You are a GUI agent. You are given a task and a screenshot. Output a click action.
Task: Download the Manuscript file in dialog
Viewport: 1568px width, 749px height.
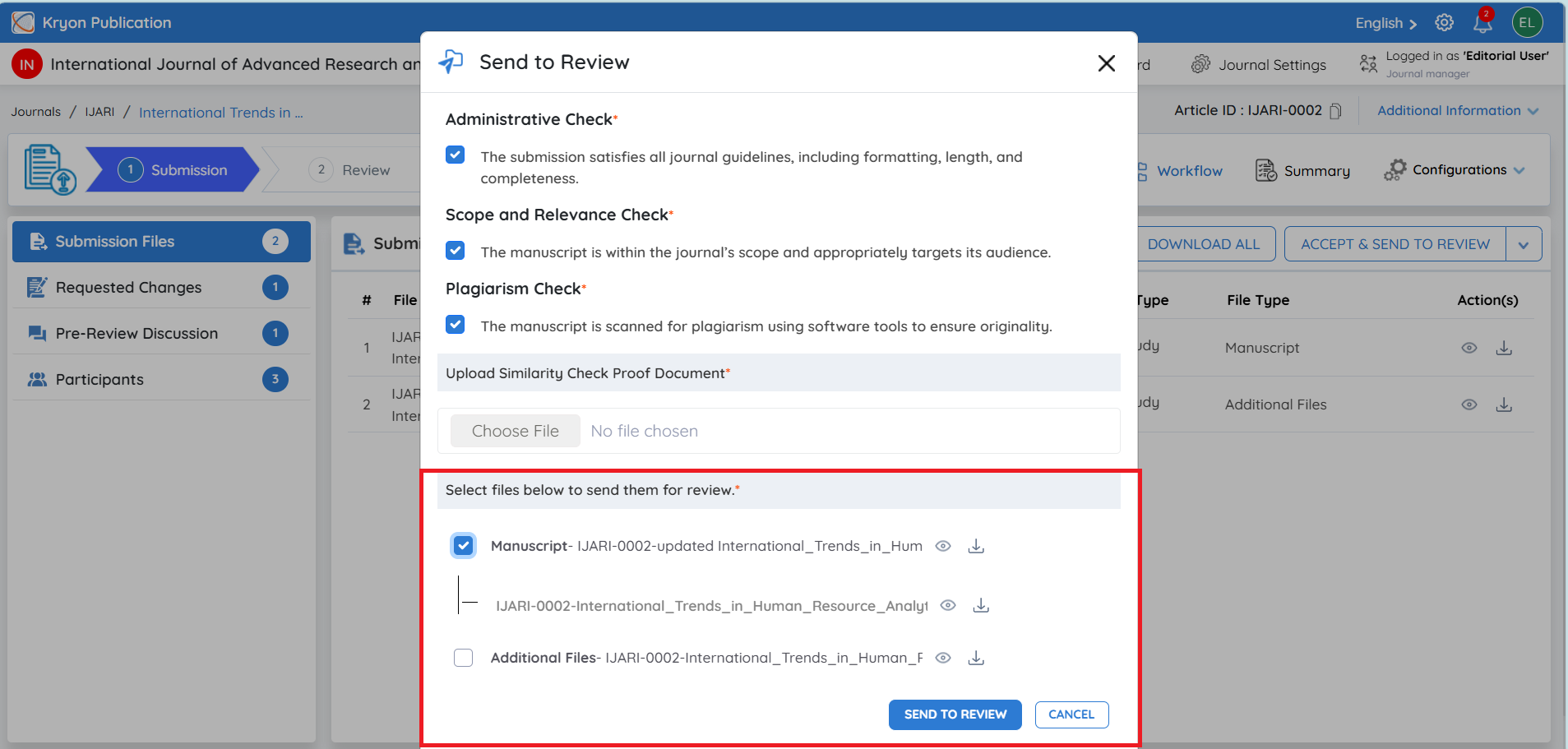pos(976,546)
